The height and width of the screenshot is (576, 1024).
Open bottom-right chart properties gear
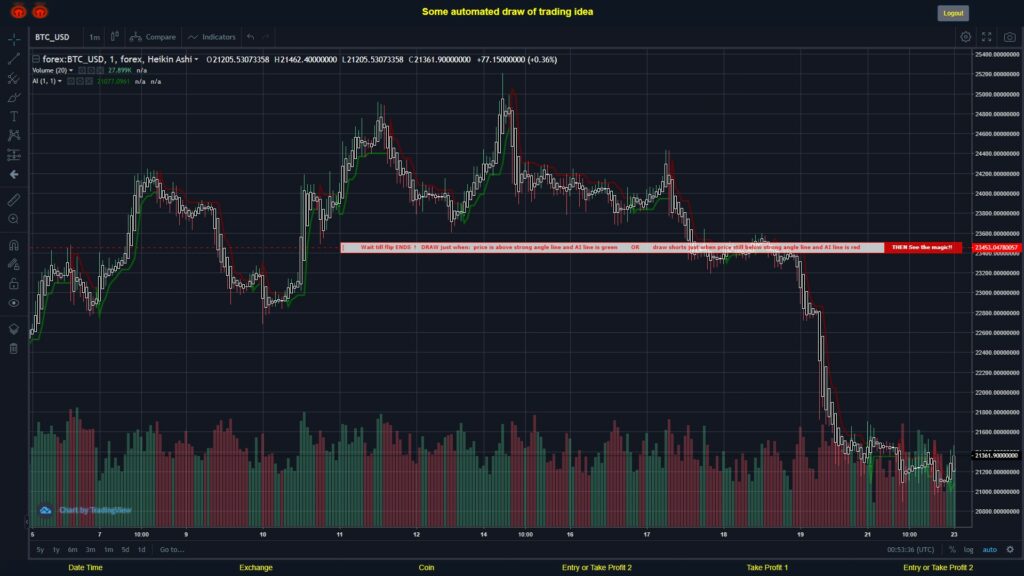[1010, 550]
